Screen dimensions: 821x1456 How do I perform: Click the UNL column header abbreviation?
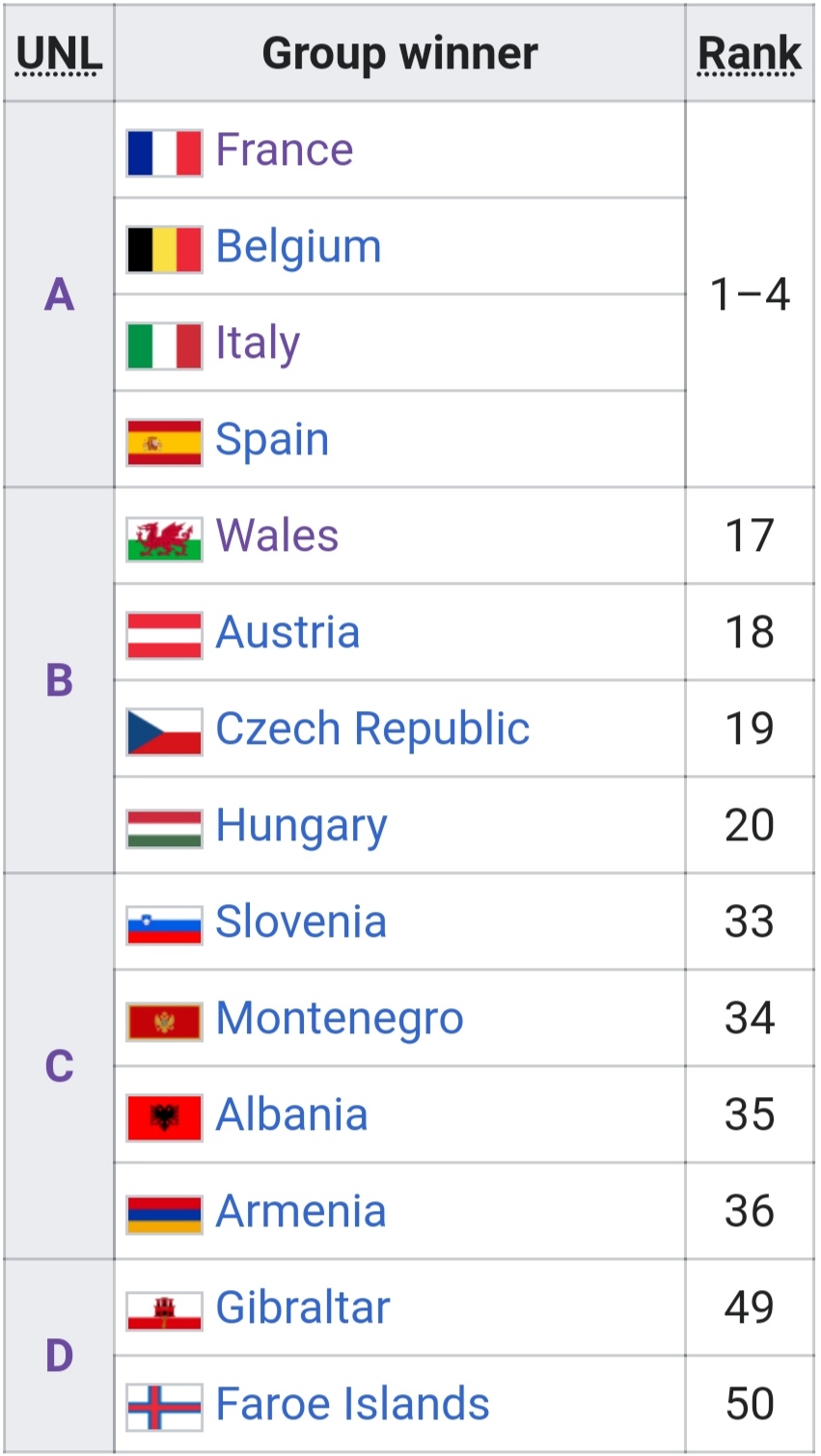pyautogui.click(x=59, y=53)
